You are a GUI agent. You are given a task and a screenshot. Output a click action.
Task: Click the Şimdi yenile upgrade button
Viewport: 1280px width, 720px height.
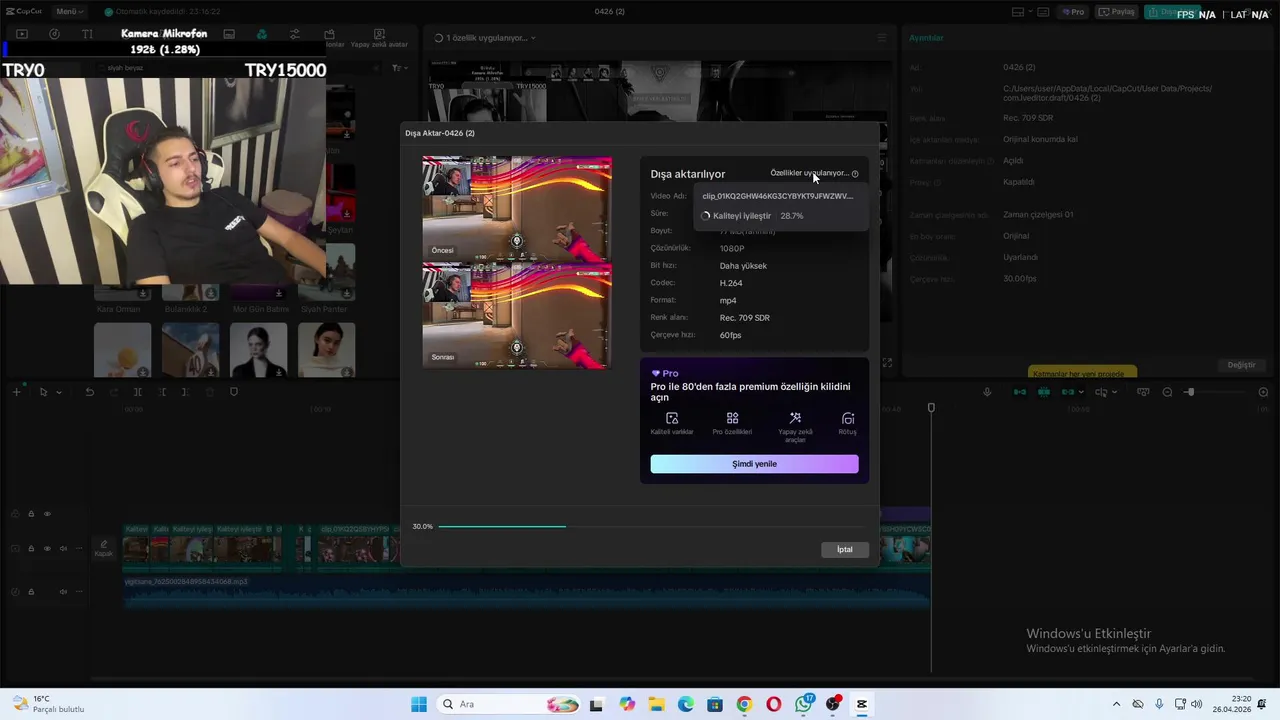coord(754,464)
